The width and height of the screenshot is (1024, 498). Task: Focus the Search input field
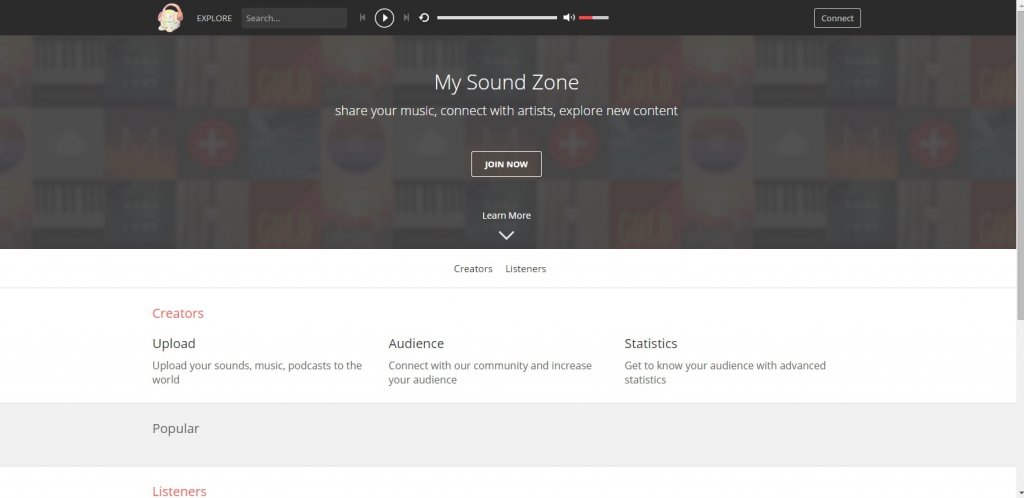(x=293, y=18)
